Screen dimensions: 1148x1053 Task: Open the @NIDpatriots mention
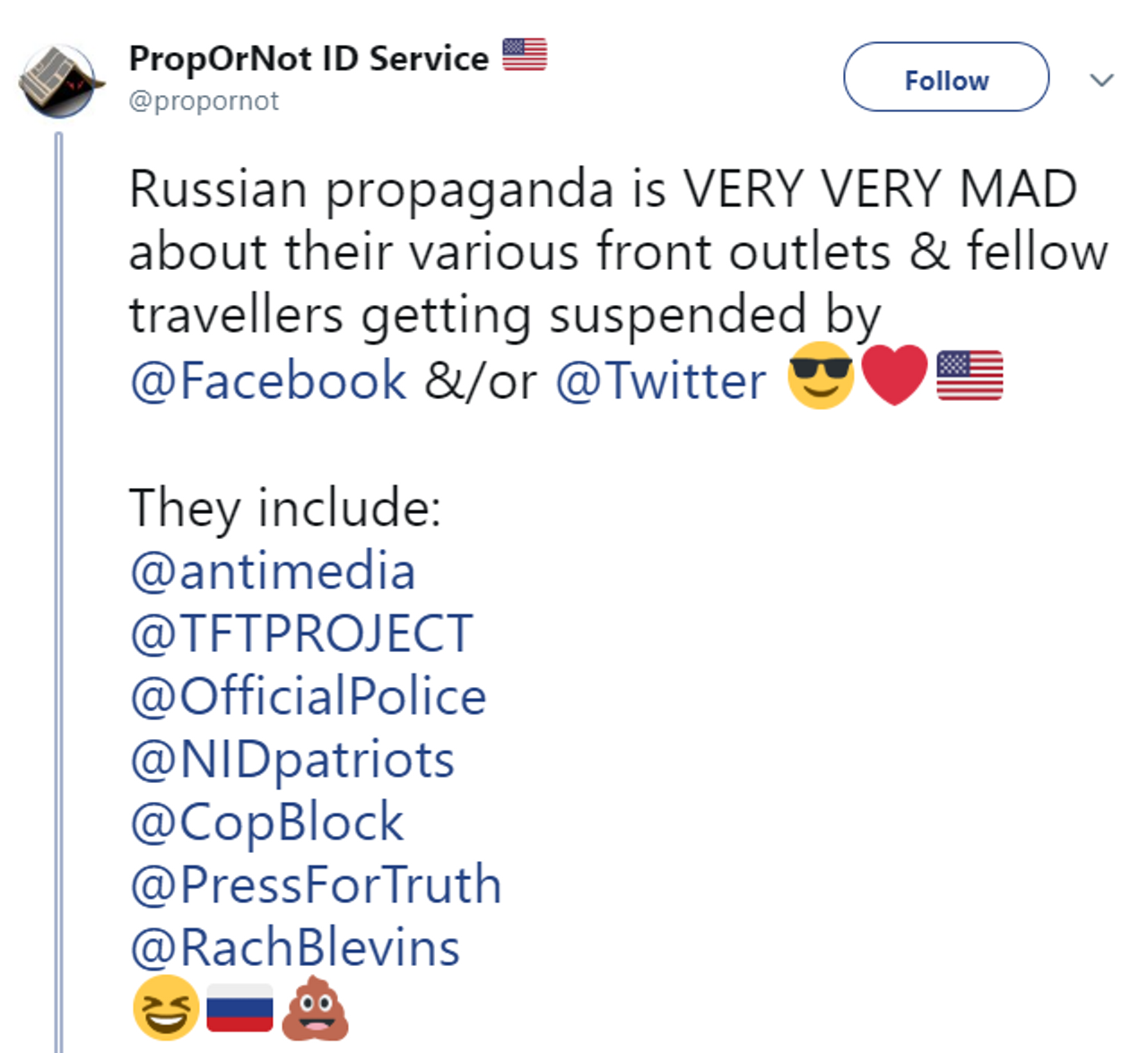292,760
